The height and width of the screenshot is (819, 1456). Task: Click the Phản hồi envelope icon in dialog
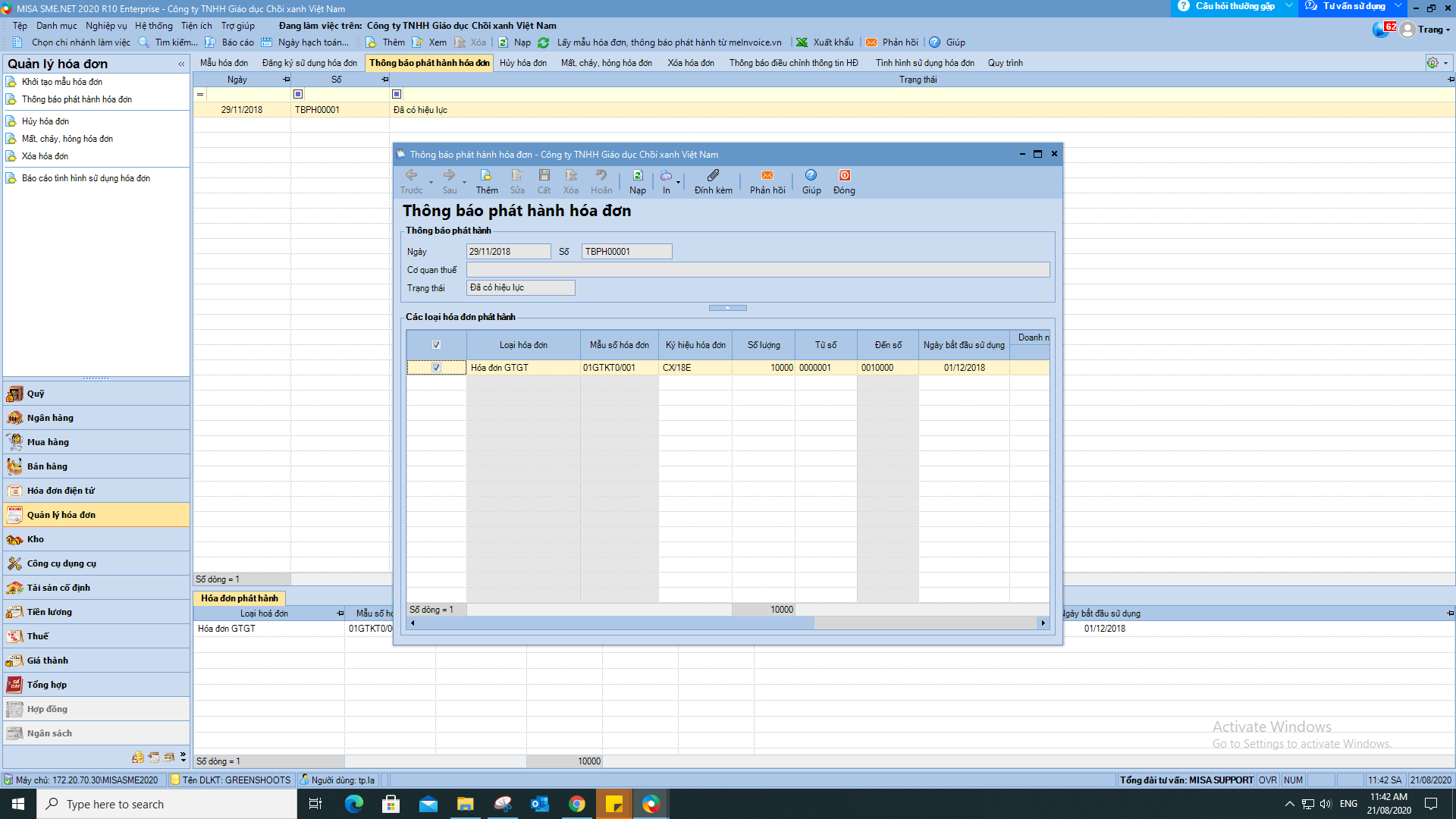(767, 176)
